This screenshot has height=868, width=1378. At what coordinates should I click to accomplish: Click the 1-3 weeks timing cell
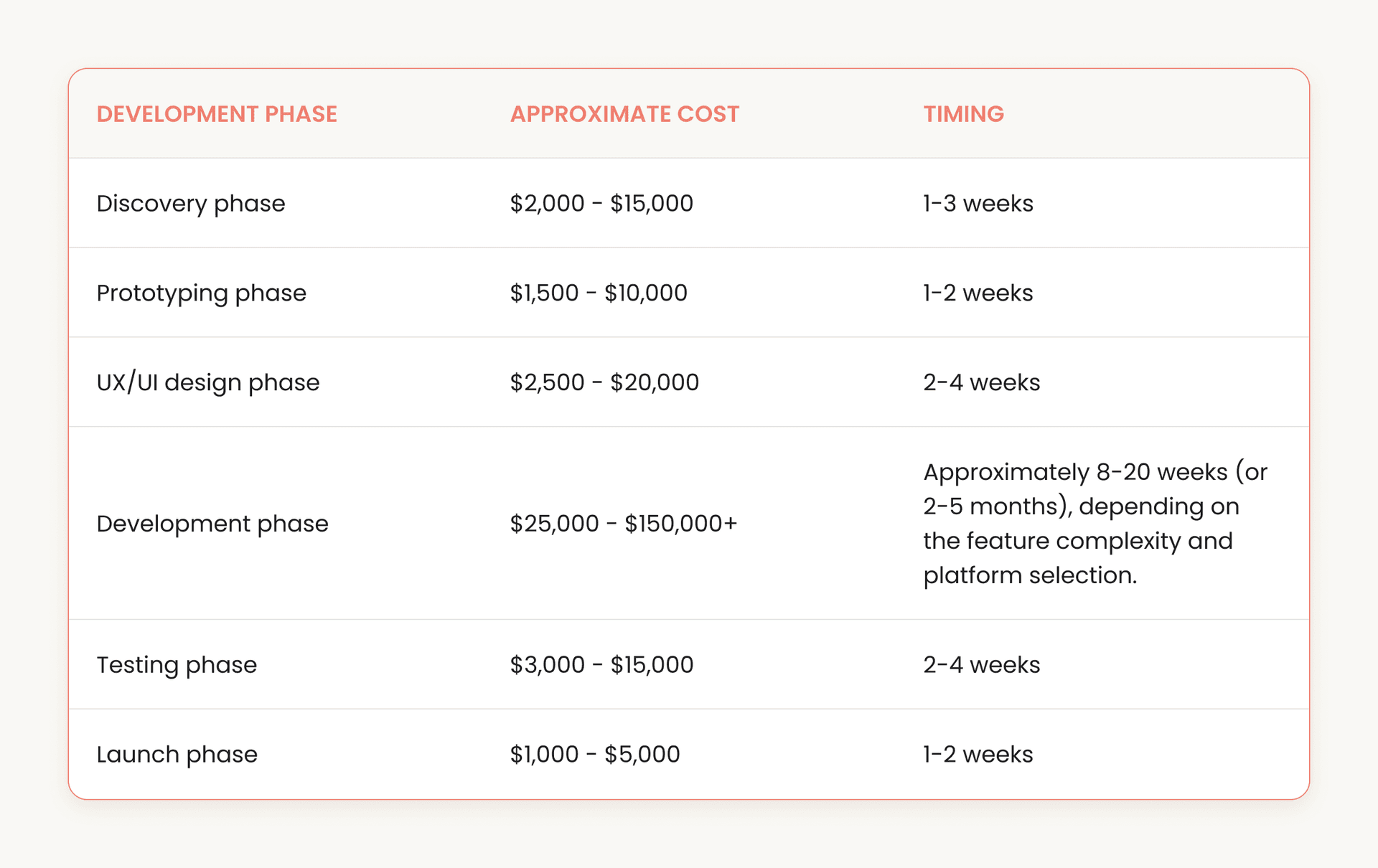(x=978, y=204)
